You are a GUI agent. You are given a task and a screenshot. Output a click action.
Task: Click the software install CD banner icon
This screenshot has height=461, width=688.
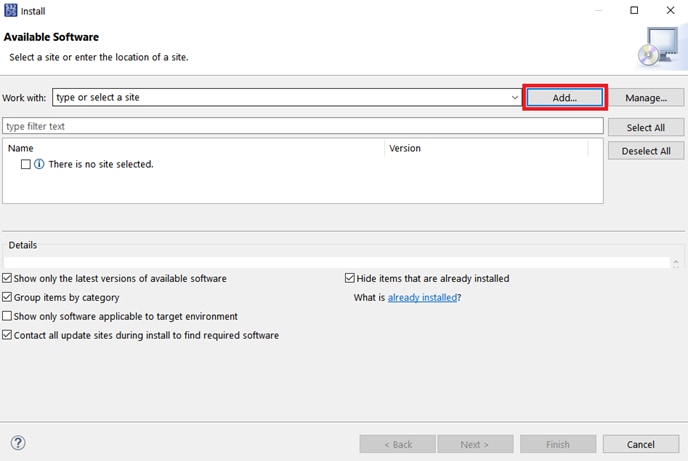tap(659, 44)
